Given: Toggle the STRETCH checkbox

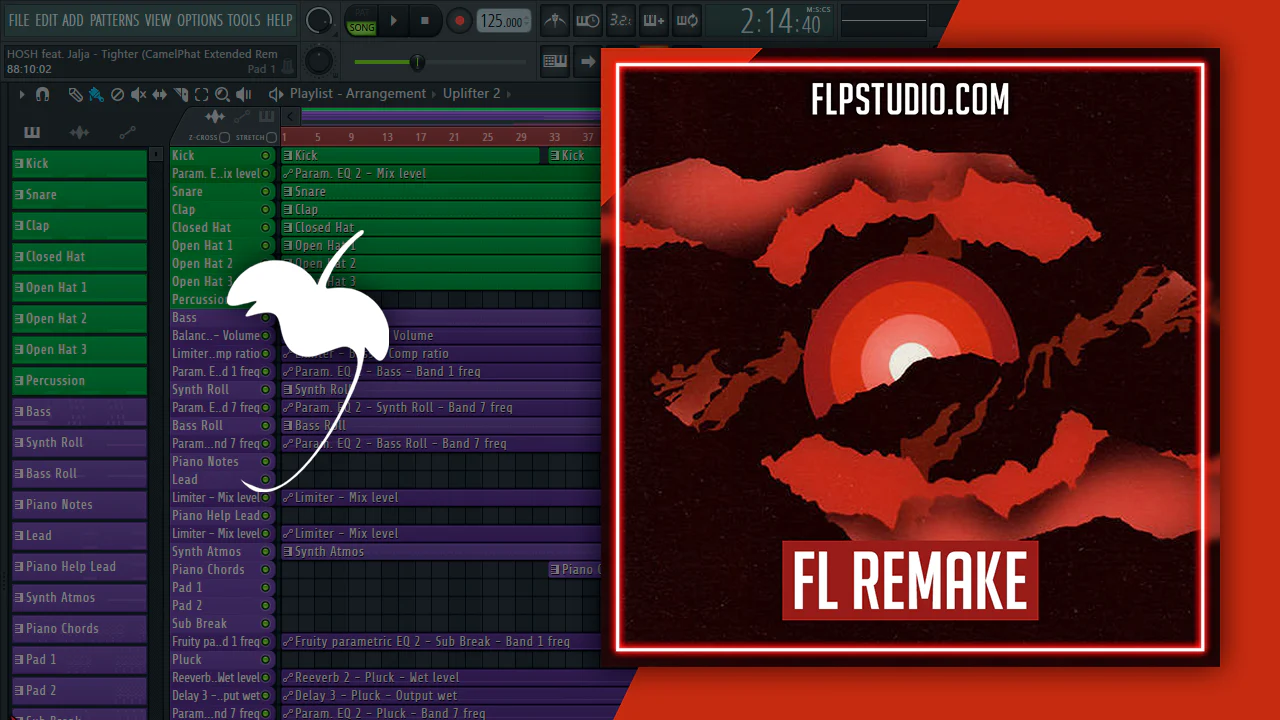Looking at the screenshot, I should coord(271,137).
